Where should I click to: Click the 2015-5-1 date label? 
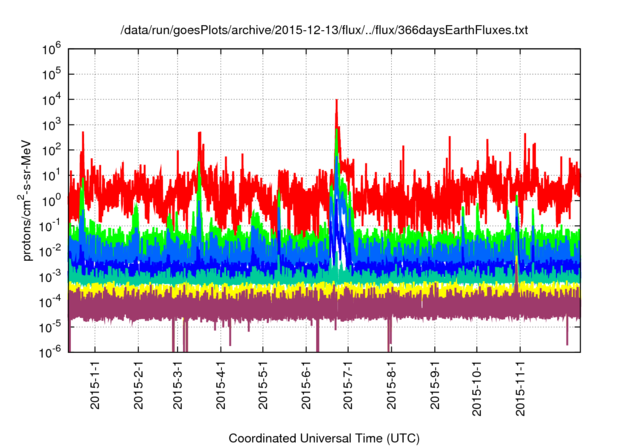coord(263,385)
